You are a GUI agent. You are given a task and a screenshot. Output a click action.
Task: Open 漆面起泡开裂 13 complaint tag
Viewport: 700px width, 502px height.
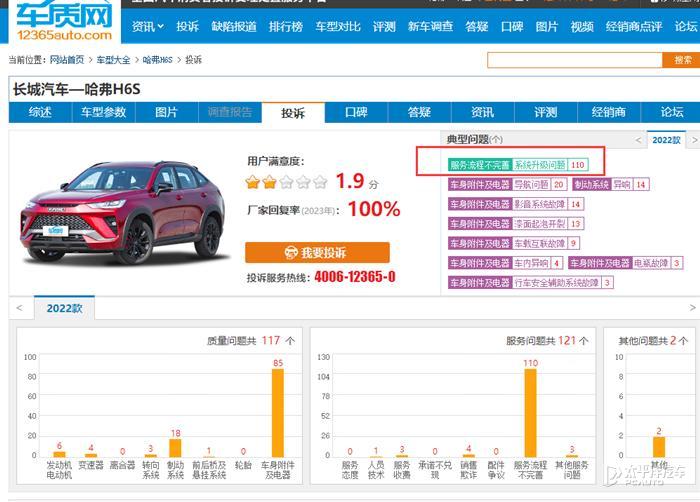coord(516,224)
